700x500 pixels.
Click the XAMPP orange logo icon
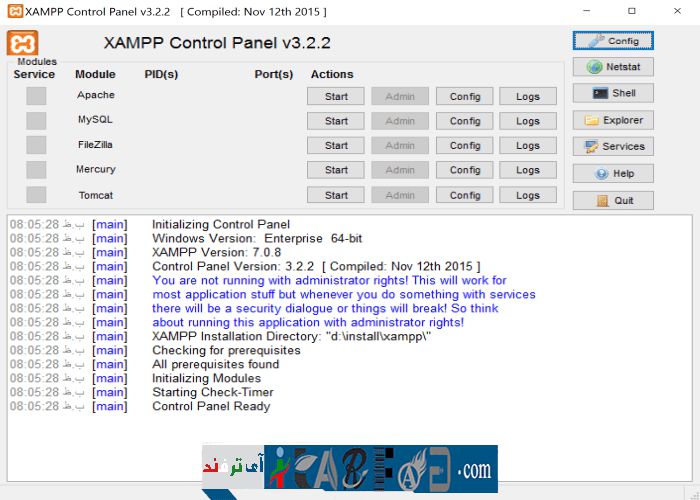coord(23,44)
